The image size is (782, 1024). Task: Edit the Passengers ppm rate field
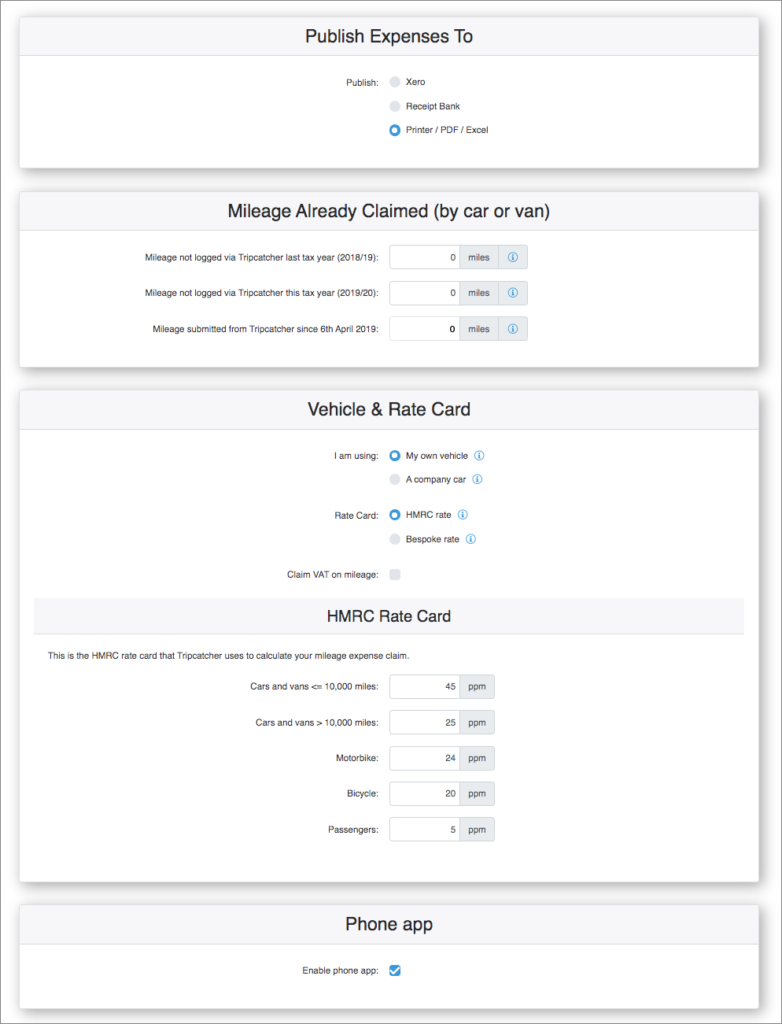click(425, 829)
